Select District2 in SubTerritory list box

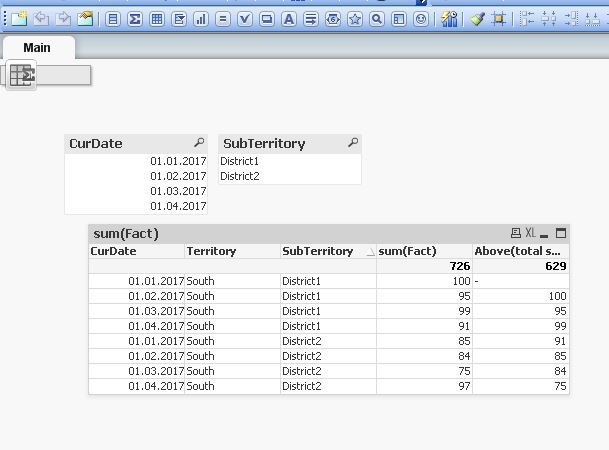click(290, 176)
